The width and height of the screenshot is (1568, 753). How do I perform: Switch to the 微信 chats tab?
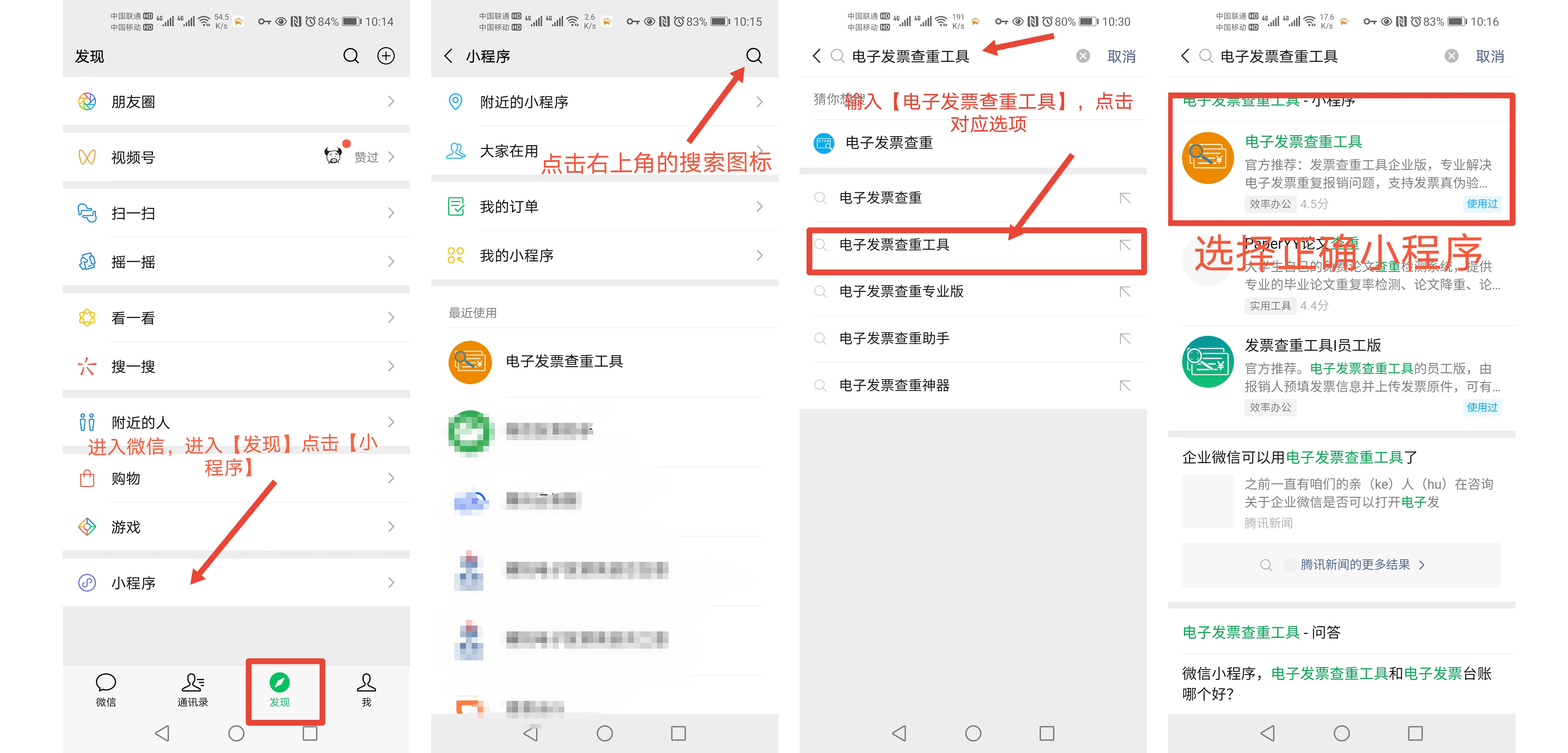106,690
